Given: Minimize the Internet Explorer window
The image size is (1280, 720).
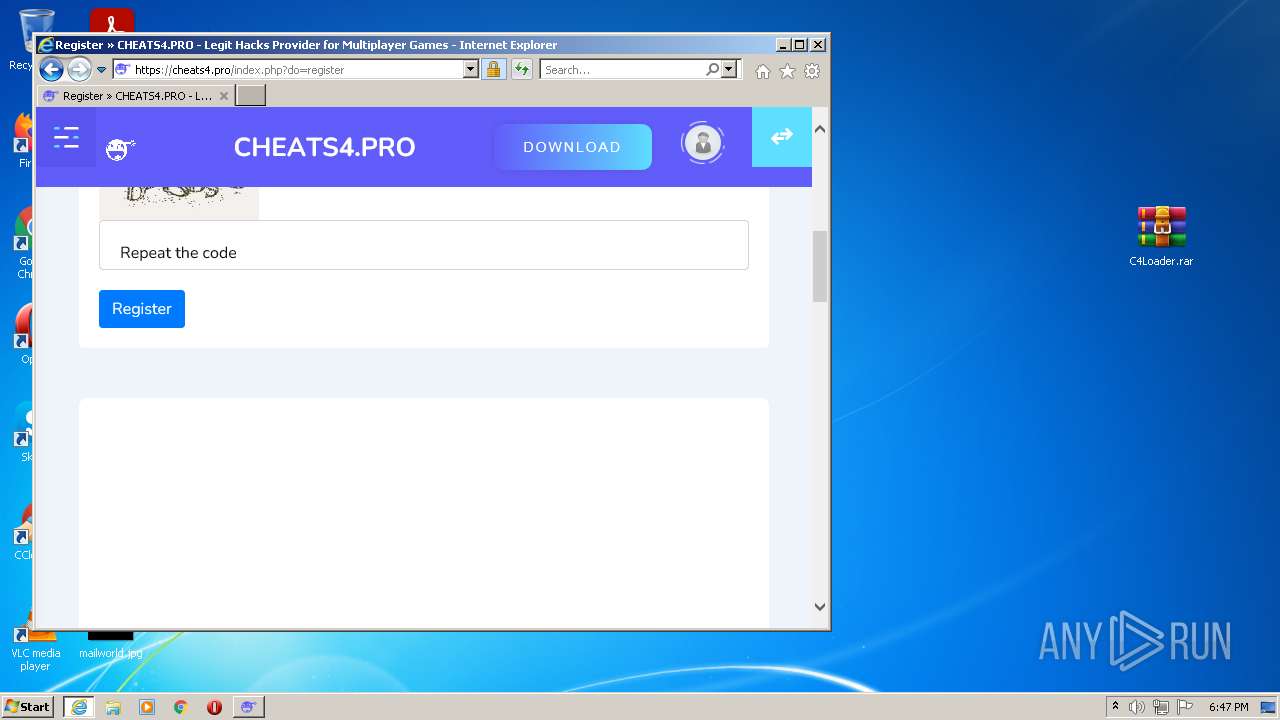Looking at the screenshot, I should (783, 45).
